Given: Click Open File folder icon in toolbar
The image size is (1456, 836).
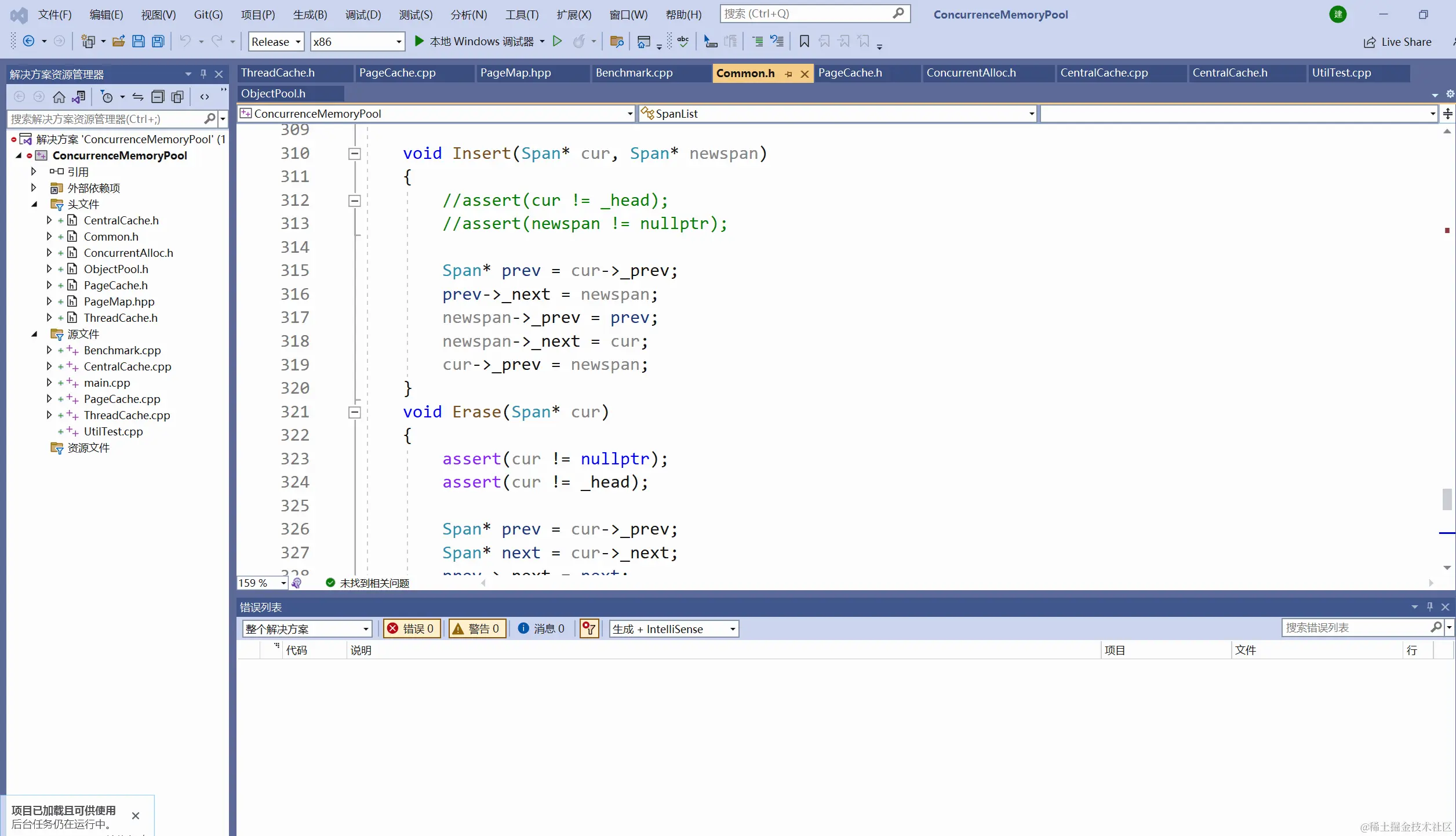Looking at the screenshot, I should pyautogui.click(x=118, y=41).
